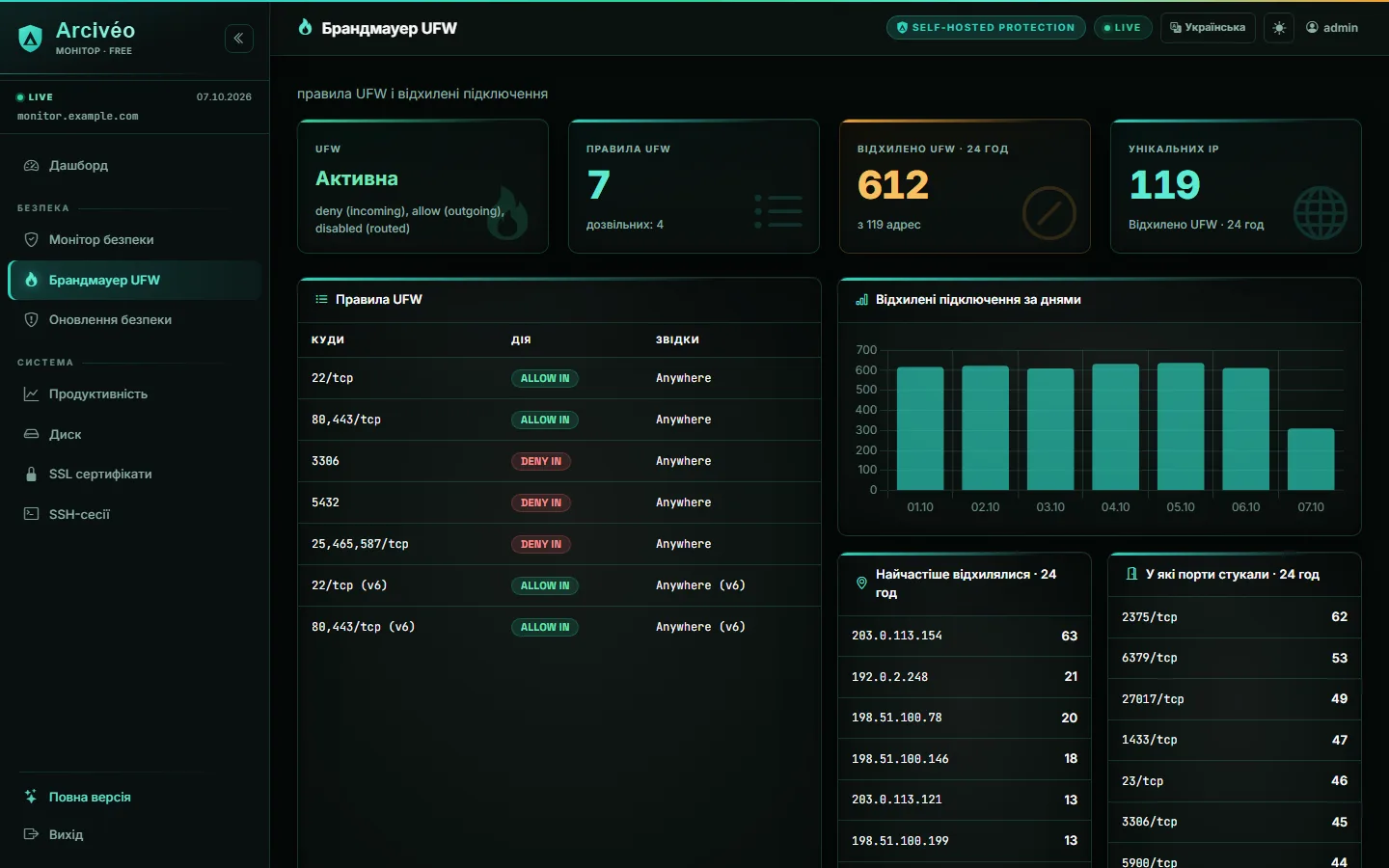Click DENY IN badge for 3306 rule
This screenshot has height=868, width=1389.
(x=541, y=461)
